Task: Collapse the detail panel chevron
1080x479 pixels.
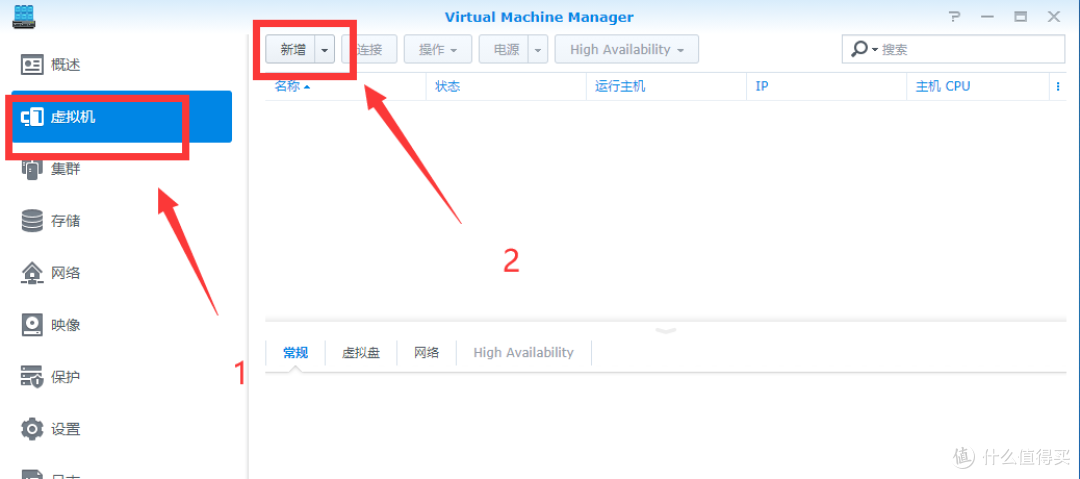Action: pos(666,330)
